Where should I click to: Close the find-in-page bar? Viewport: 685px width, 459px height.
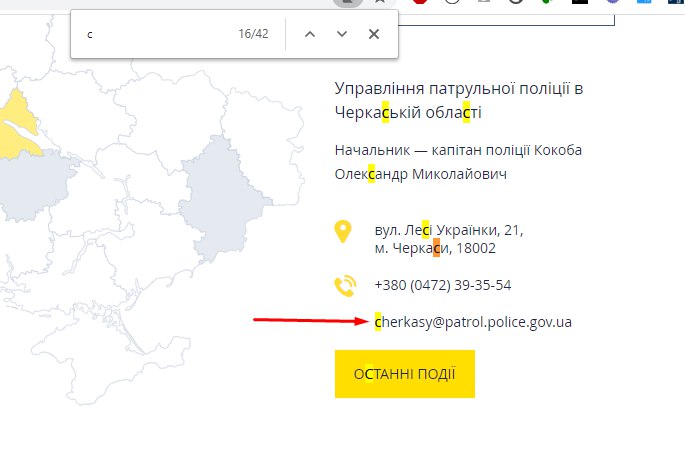pyautogui.click(x=374, y=34)
